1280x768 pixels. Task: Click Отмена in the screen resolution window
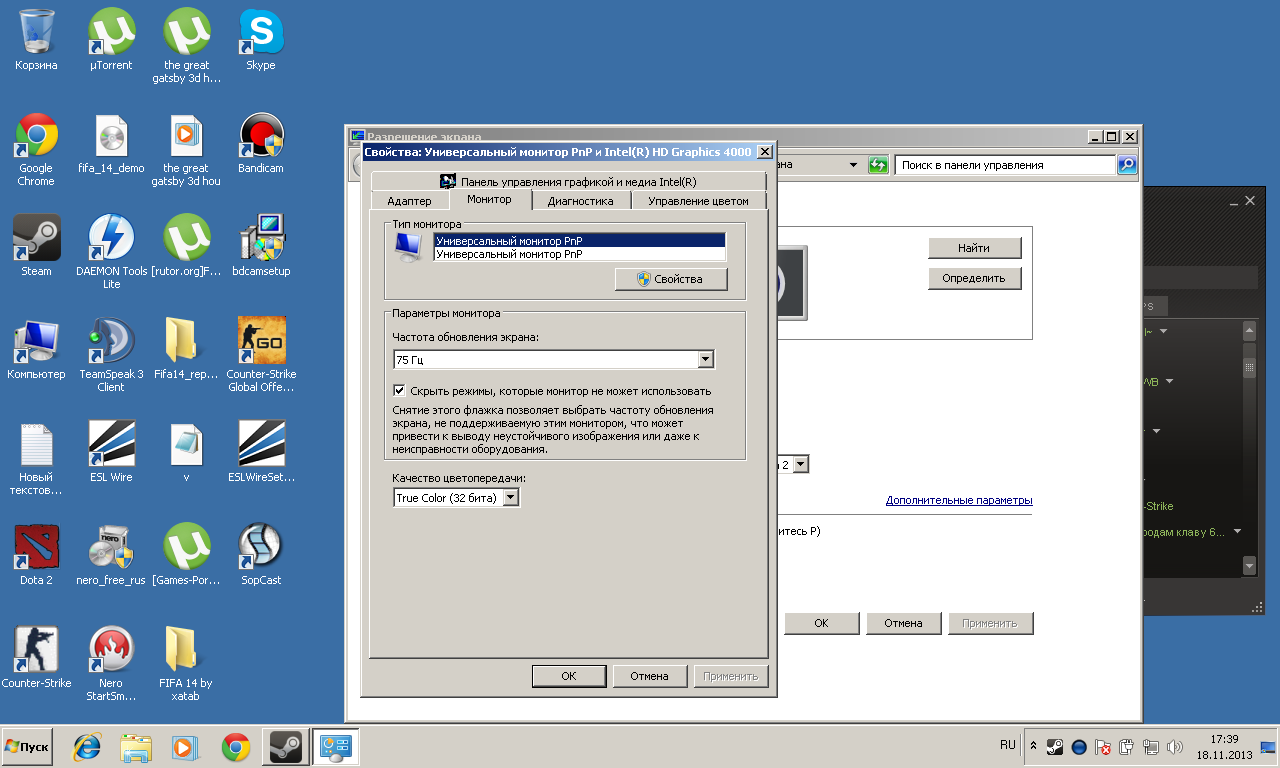(903, 623)
